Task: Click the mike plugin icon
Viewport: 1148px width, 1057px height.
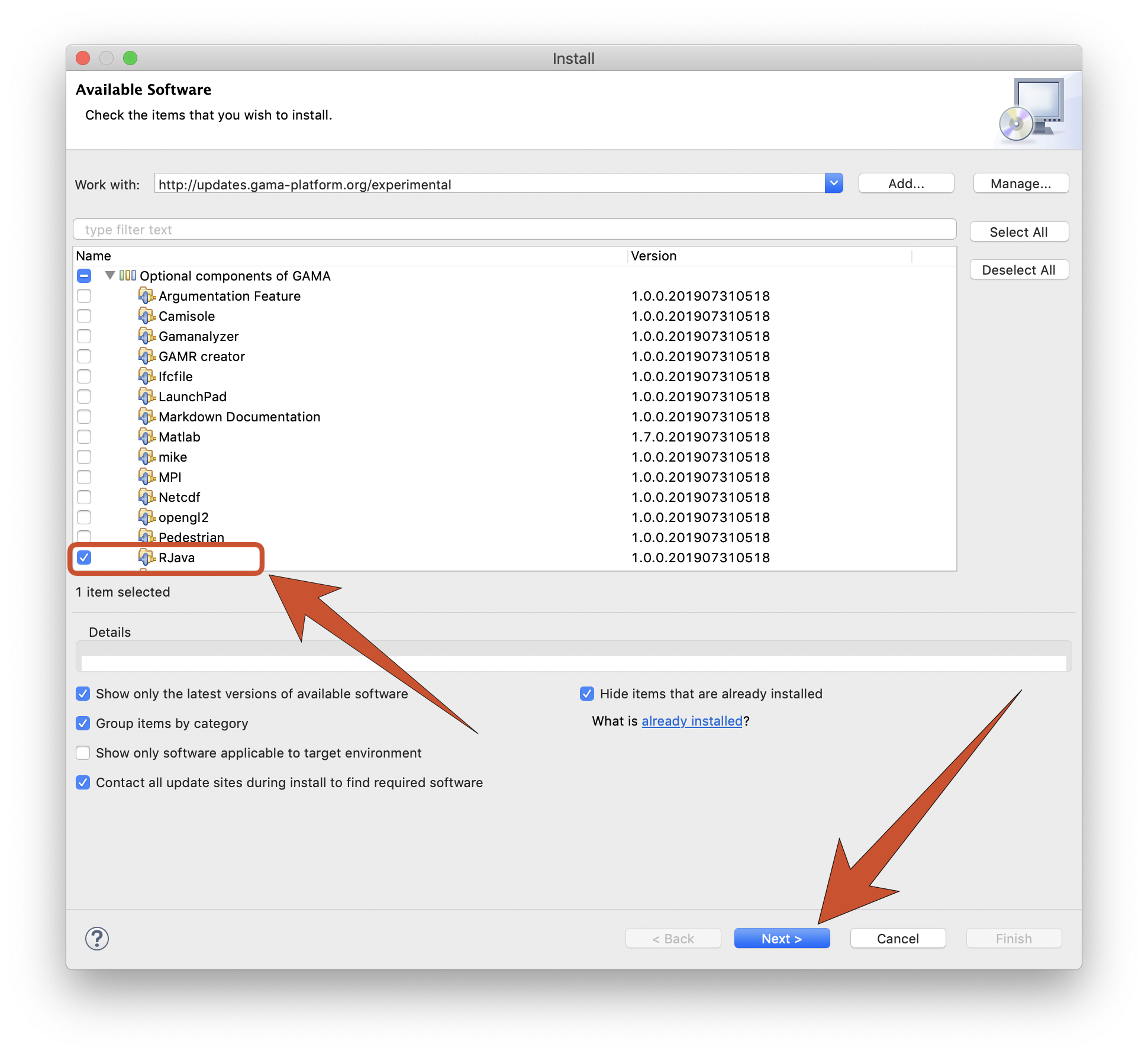Action: 147,456
